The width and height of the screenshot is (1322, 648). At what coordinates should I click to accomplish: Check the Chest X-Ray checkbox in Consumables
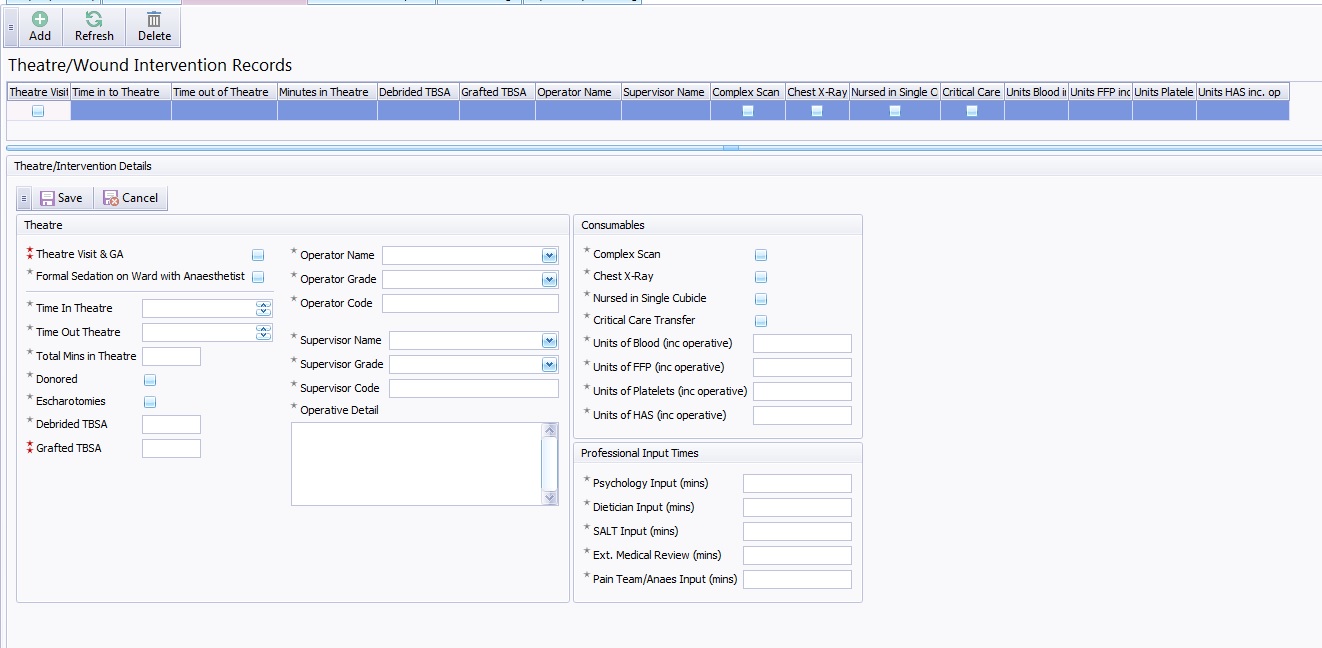[761, 277]
